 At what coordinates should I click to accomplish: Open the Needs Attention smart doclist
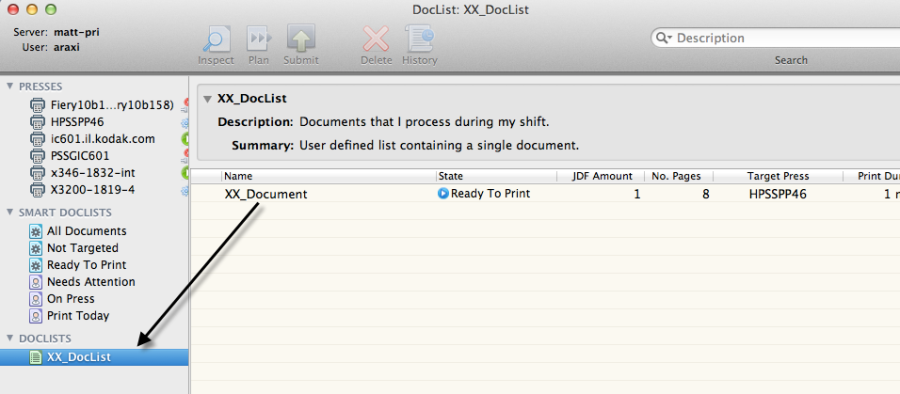pos(91,282)
